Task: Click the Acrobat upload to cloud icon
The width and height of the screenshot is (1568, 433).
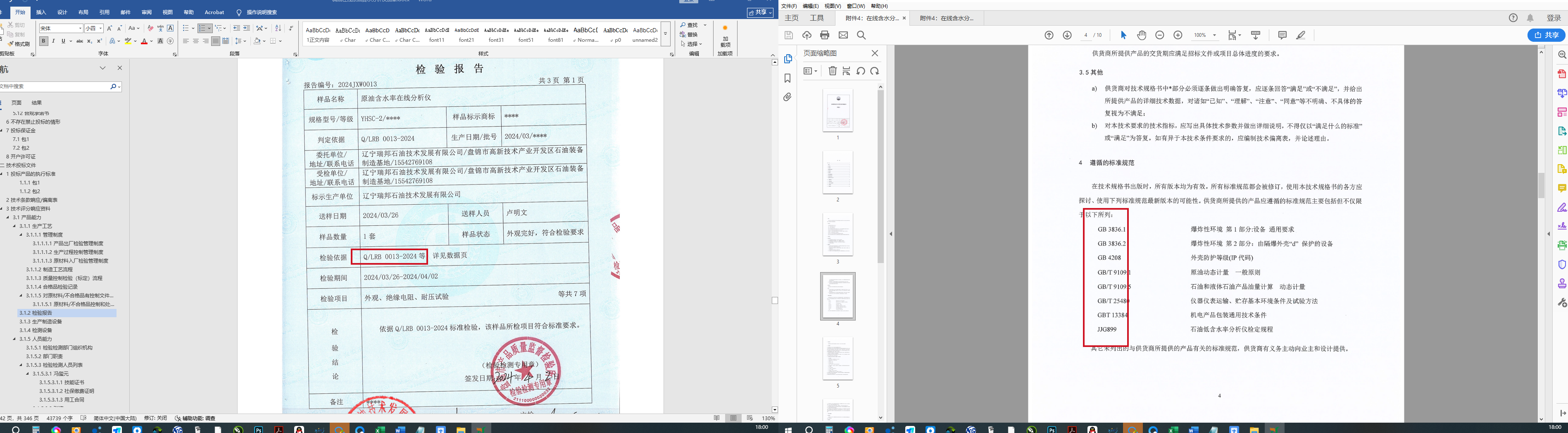Action: 807,35
